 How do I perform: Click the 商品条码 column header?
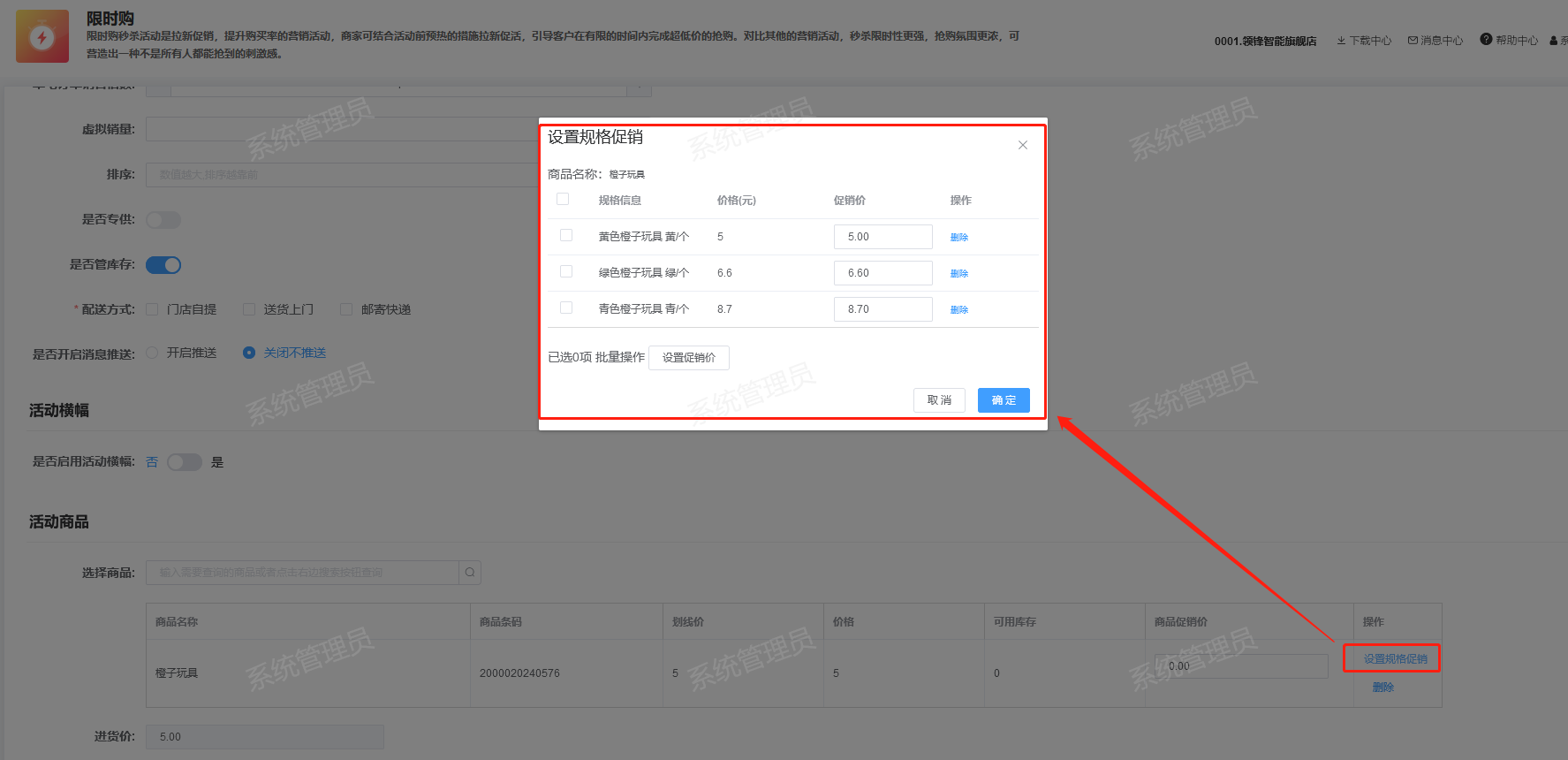(x=501, y=622)
